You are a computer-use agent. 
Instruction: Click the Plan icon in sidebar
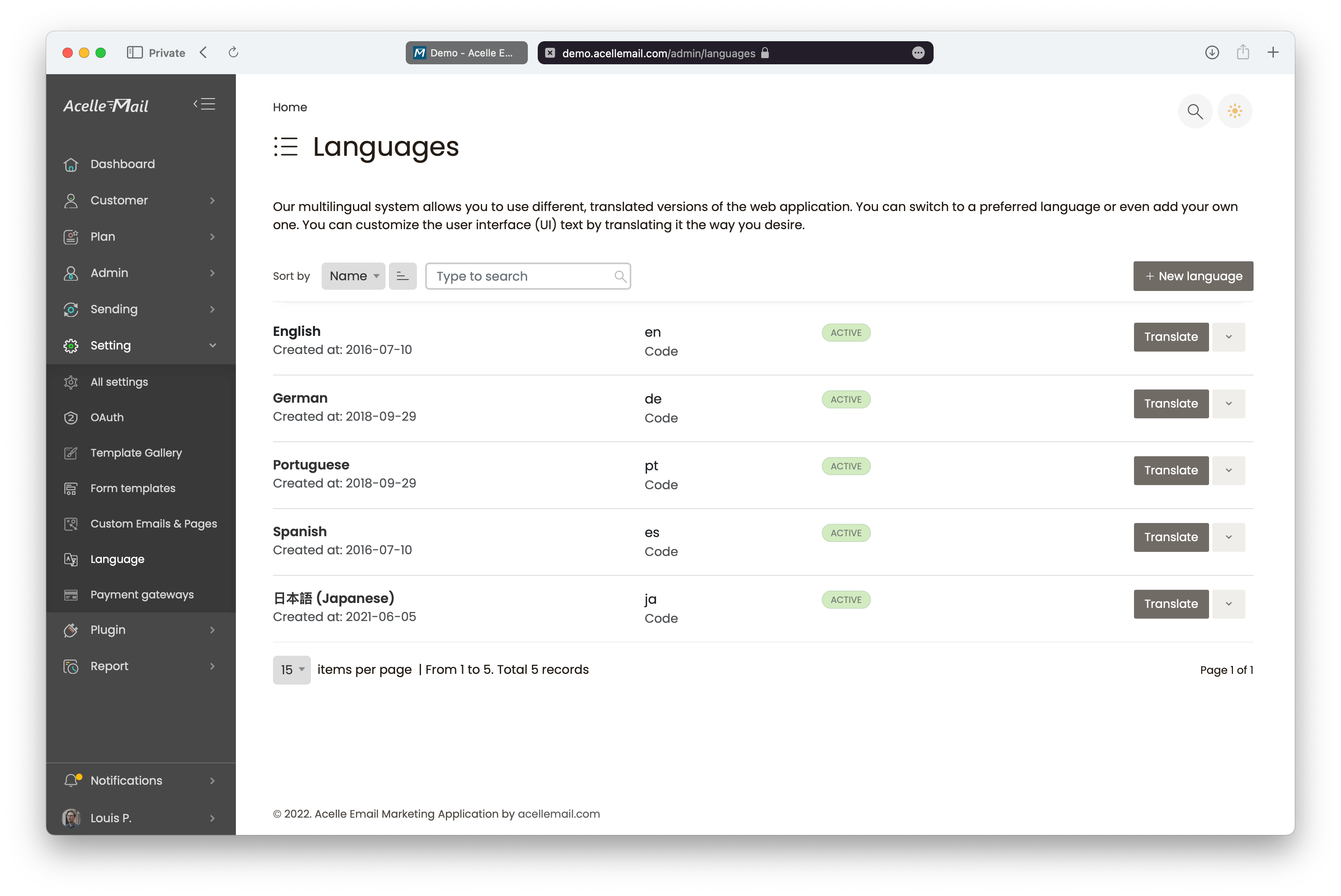(x=71, y=237)
